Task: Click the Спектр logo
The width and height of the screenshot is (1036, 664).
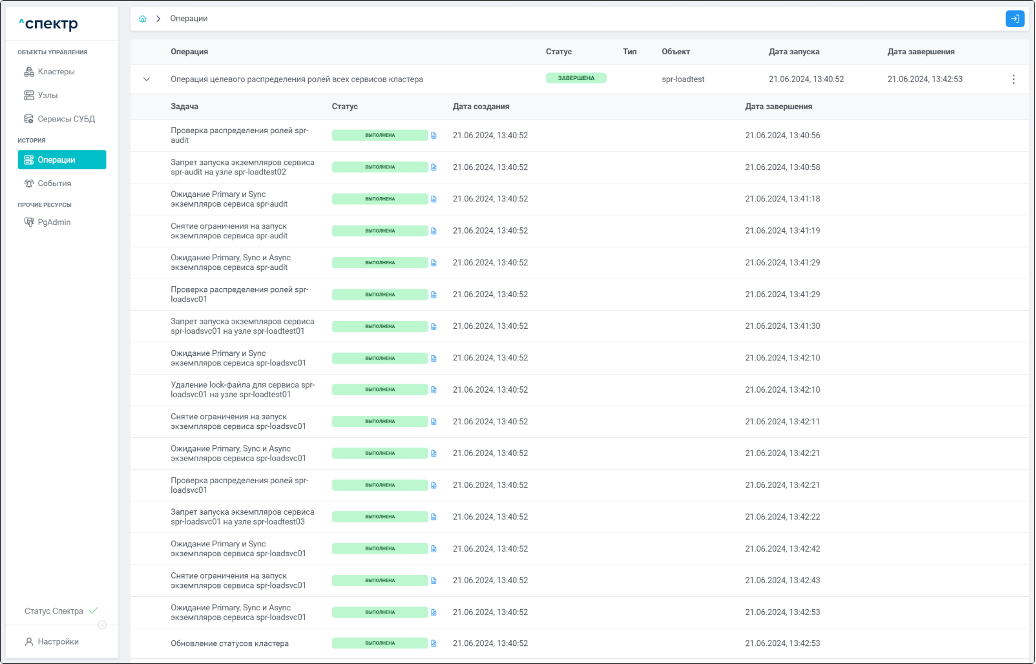Action: click(48, 24)
